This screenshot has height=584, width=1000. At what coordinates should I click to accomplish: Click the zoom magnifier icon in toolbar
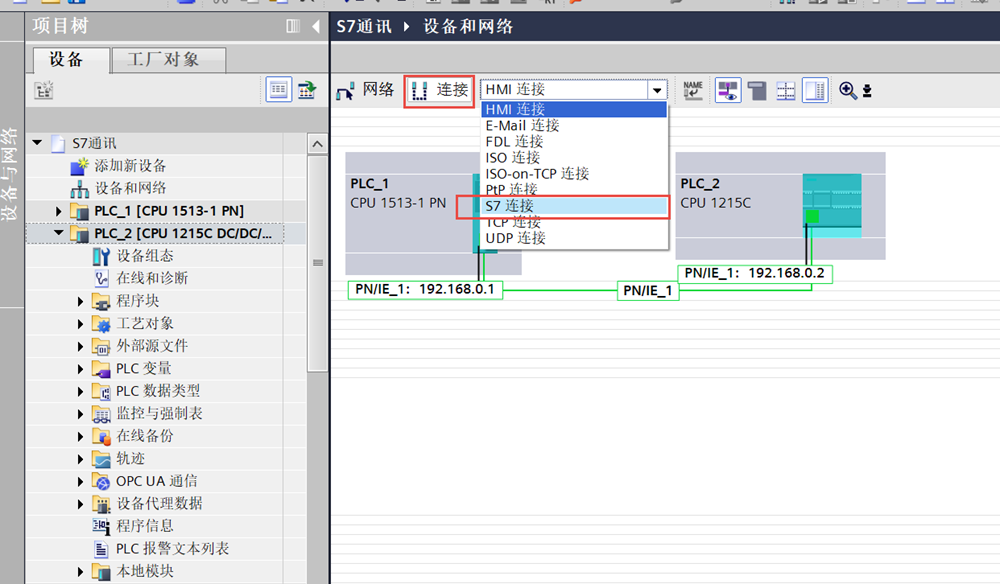(848, 90)
